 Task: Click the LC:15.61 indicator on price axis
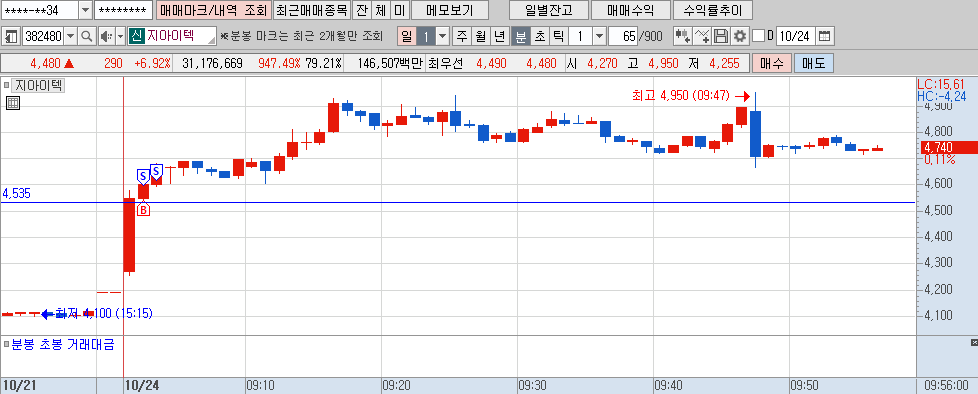pyautogui.click(x=941, y=84)
